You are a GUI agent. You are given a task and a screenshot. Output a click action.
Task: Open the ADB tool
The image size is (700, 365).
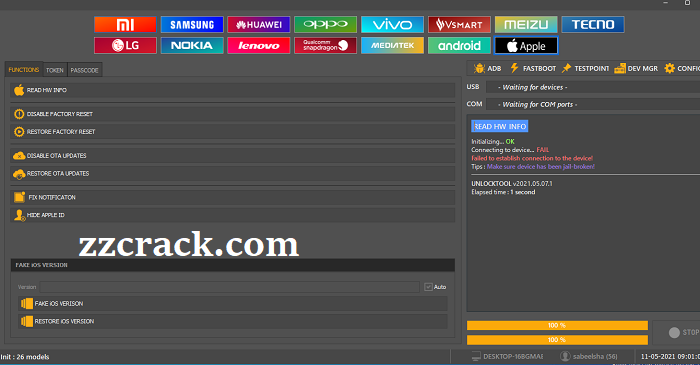click(x=488, y=68)
